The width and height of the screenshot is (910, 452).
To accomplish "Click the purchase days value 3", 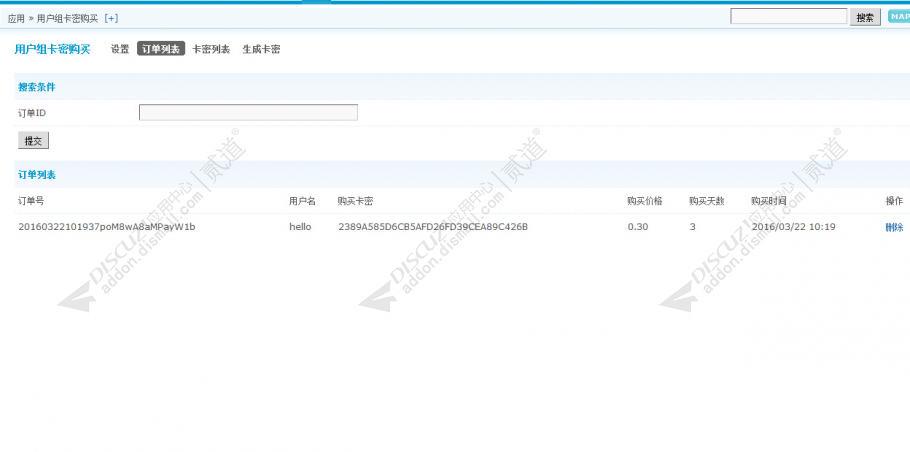I will coord(692,227).
